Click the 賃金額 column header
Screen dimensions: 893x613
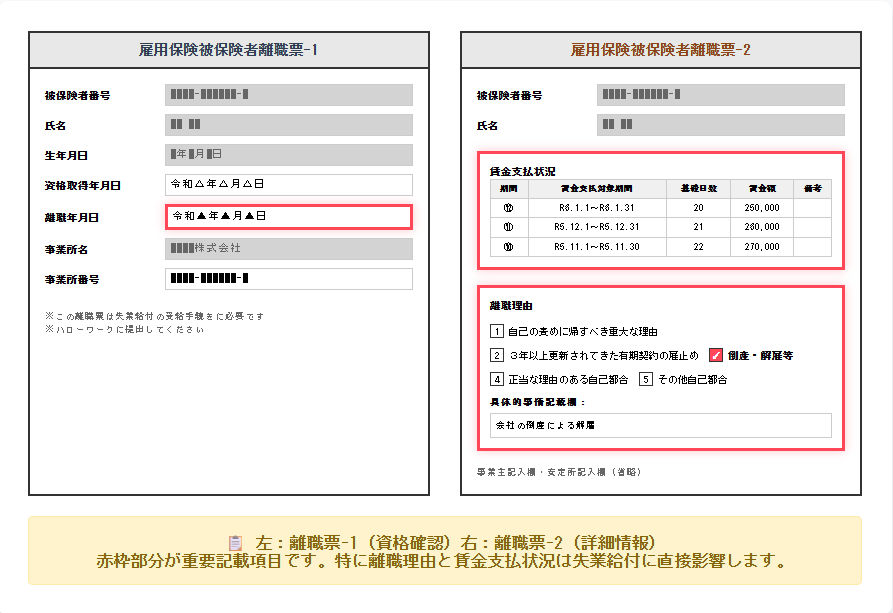click(762, 188)
